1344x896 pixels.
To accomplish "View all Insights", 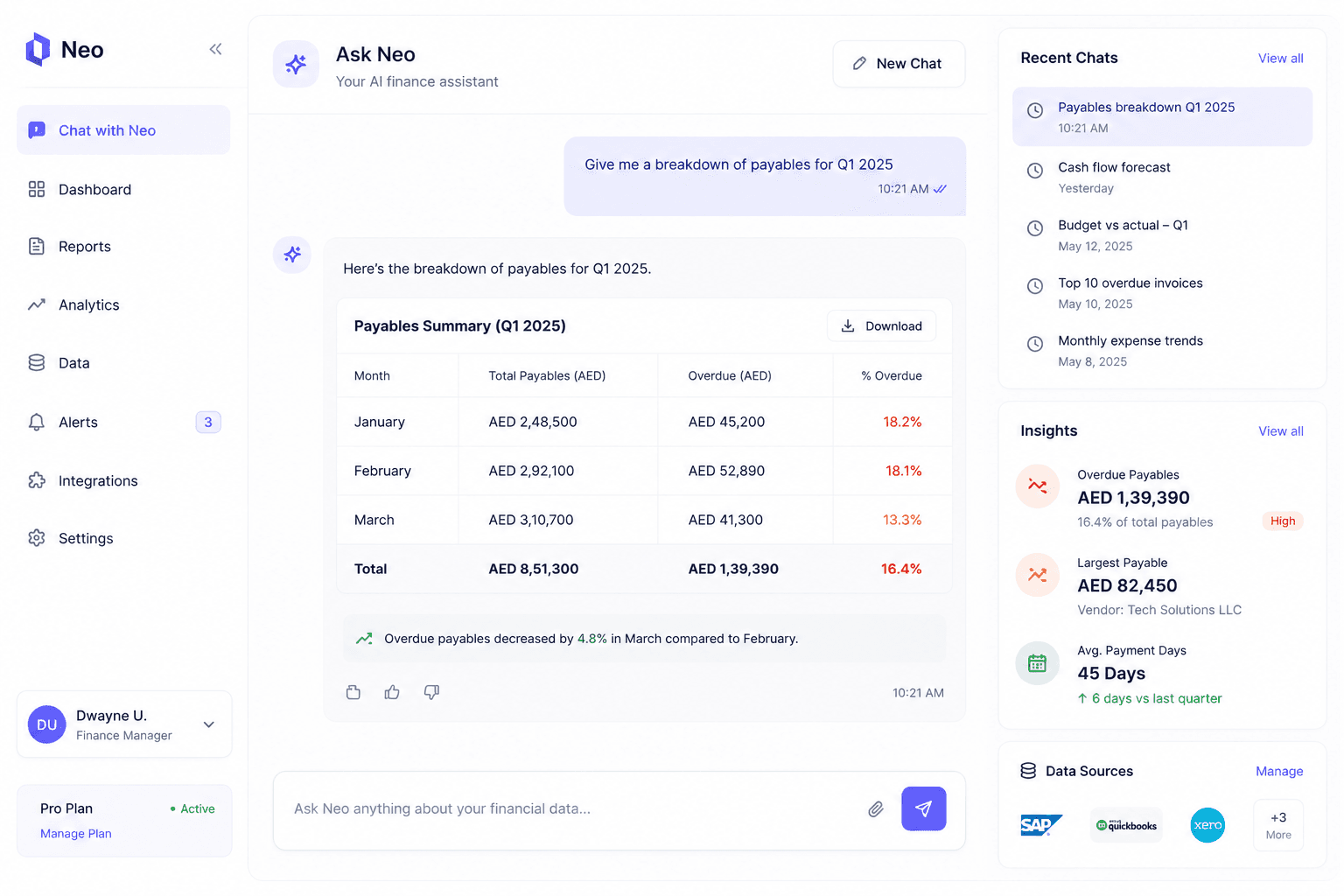I will (x=1281, y=431).
